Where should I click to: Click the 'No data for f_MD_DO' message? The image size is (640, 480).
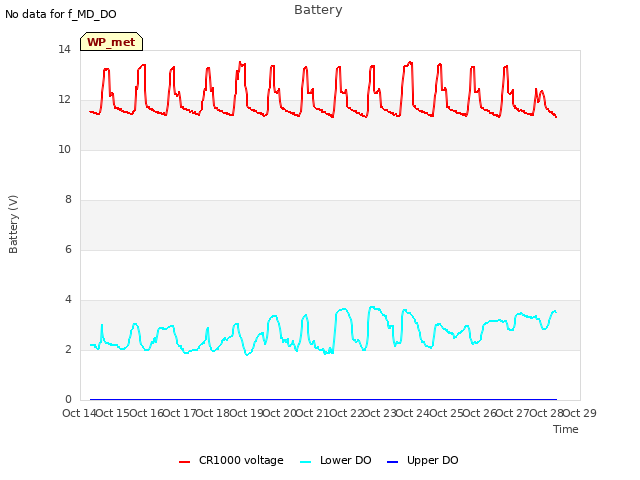(61, 14)
